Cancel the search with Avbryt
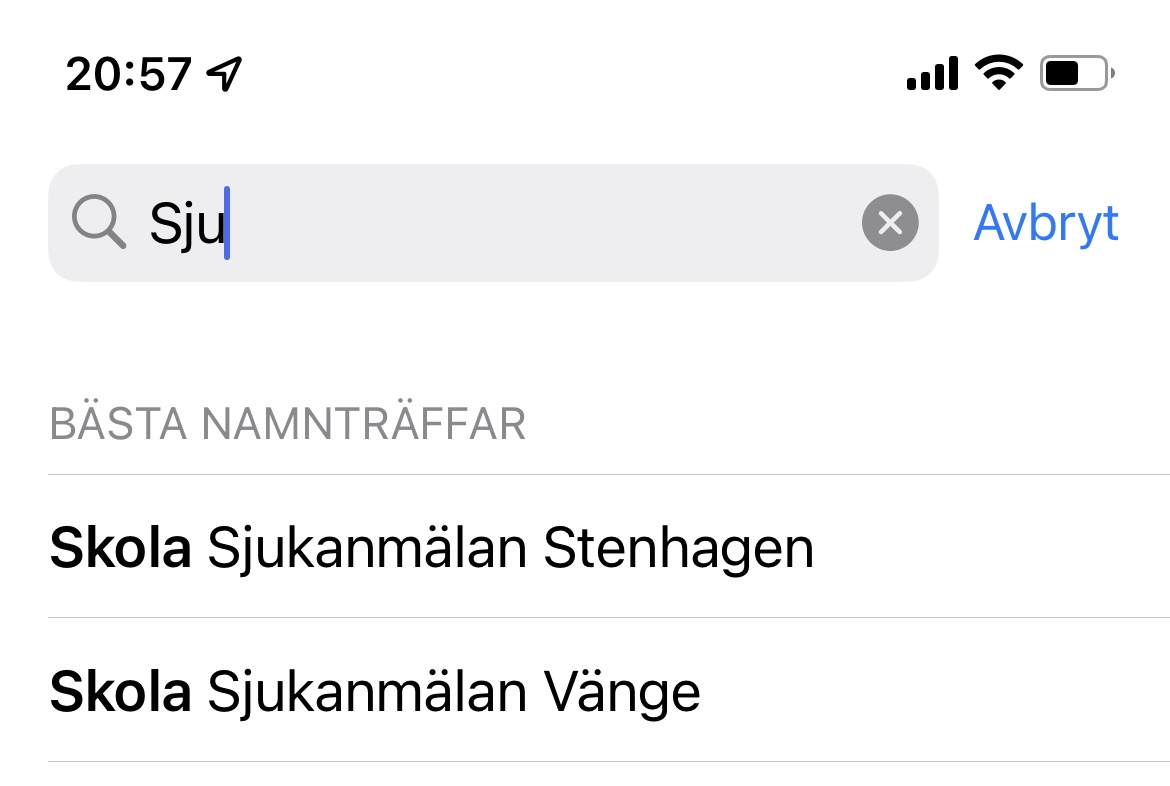Image resolution: width=1170 pixels, height=786 pixels. 1046,222
